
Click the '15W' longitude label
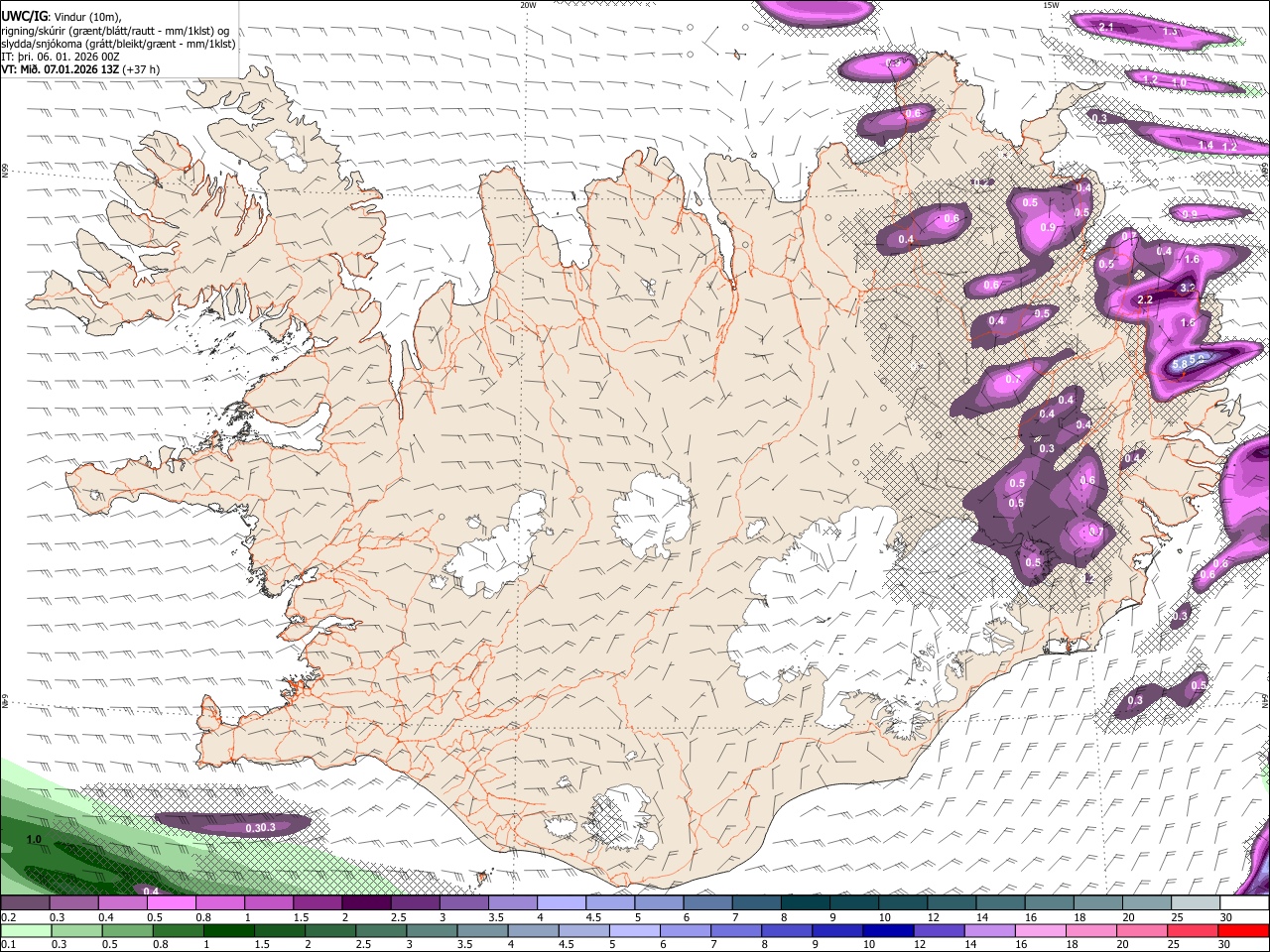coord(1051,5)
